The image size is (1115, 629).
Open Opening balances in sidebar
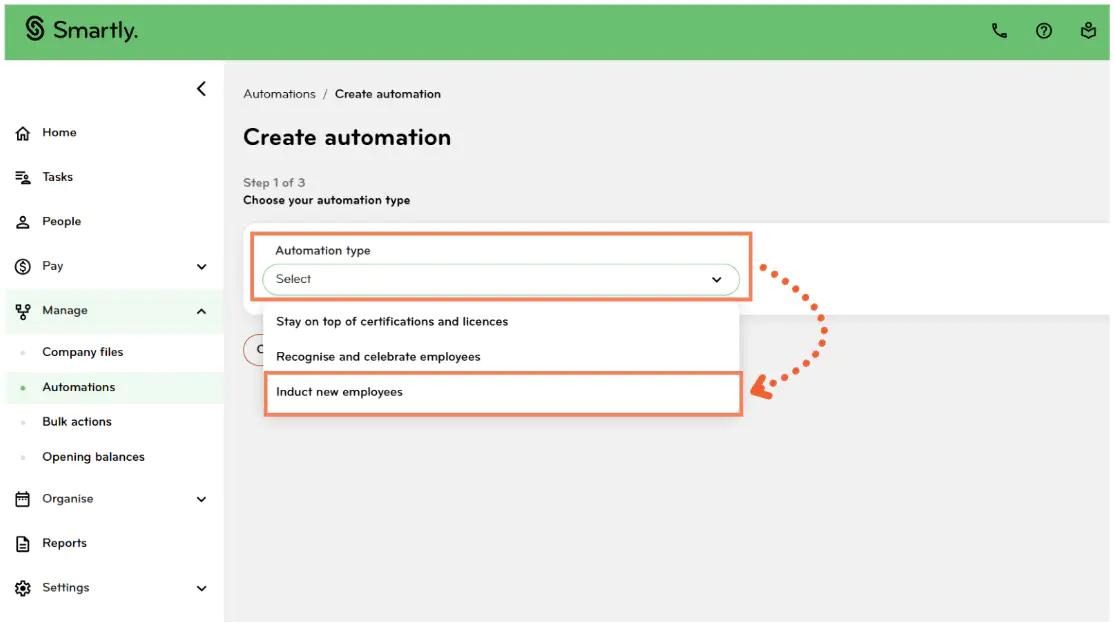point(93,457)
